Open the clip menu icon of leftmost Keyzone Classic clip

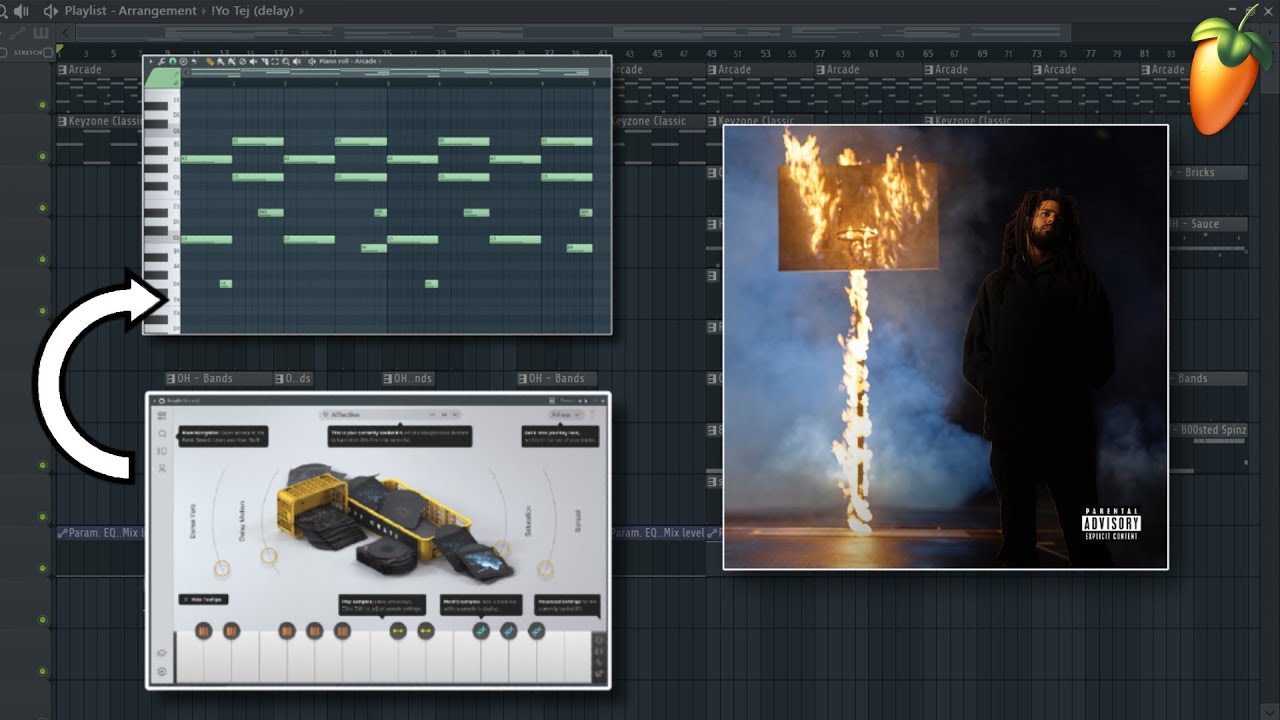(x=62, y=121)
